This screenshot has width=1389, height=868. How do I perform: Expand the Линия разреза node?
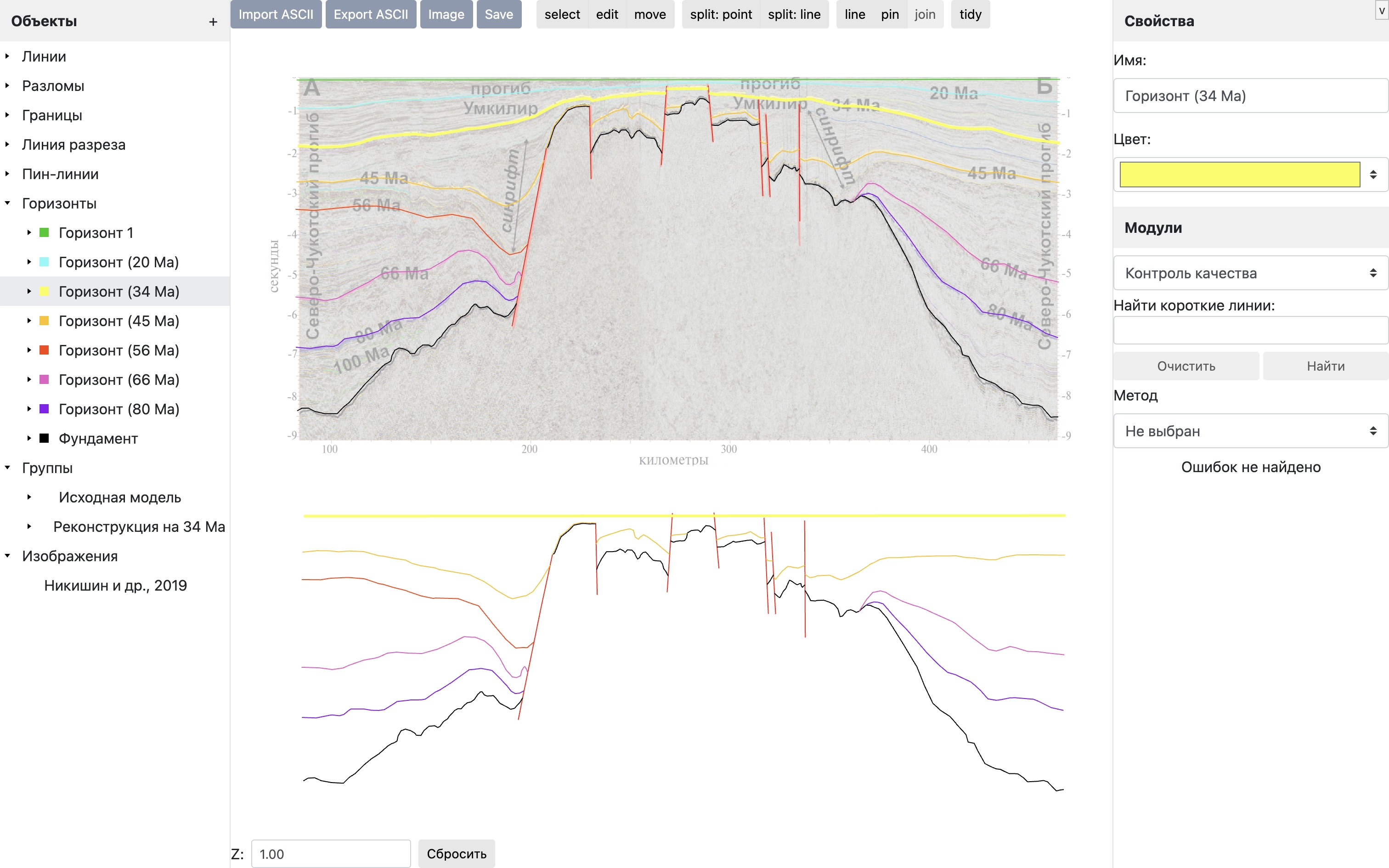(x=7, y=144)
